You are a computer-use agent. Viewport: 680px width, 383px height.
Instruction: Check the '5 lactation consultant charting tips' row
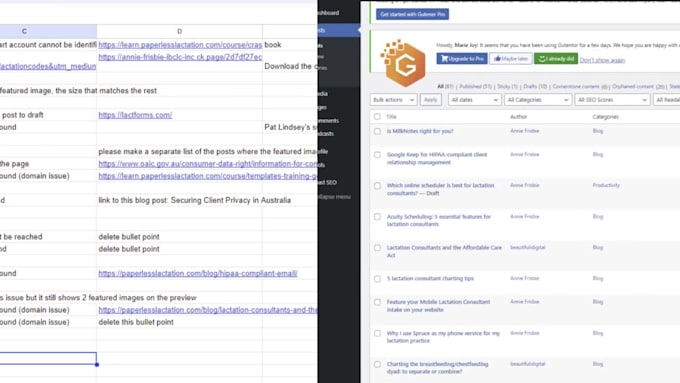coord(377,278)
